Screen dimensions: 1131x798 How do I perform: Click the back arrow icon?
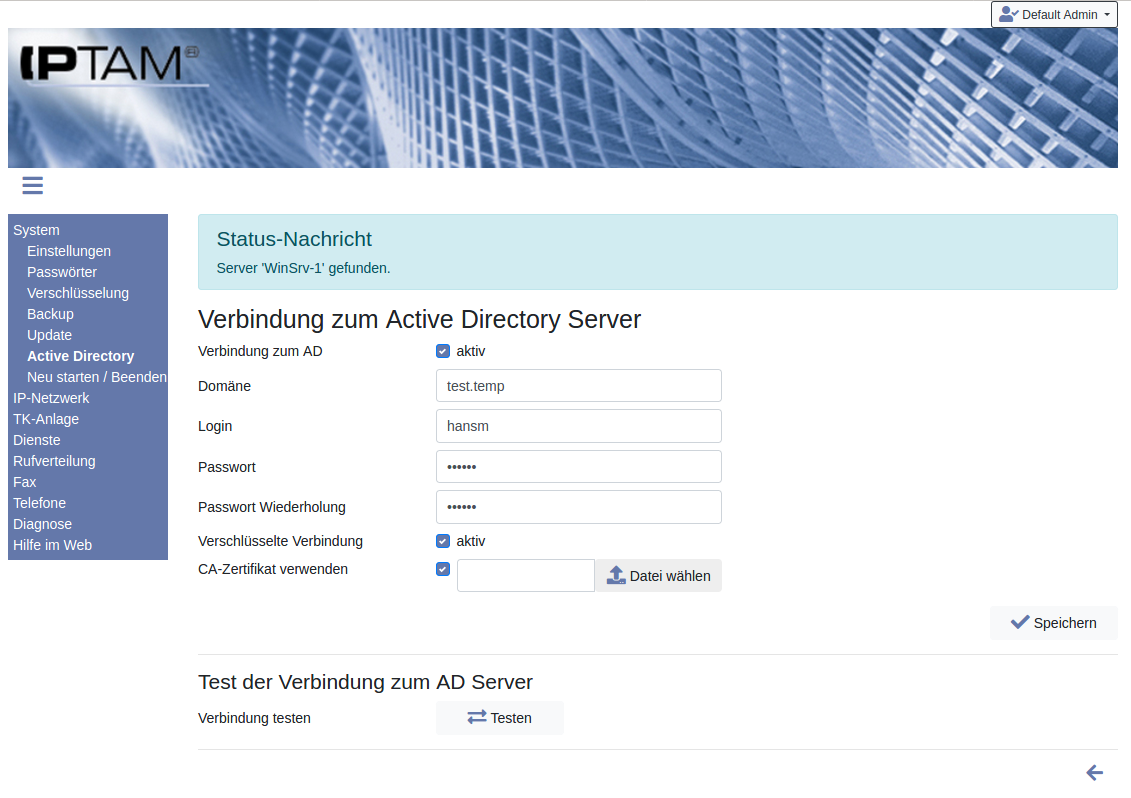click(x=1094, y=772)
